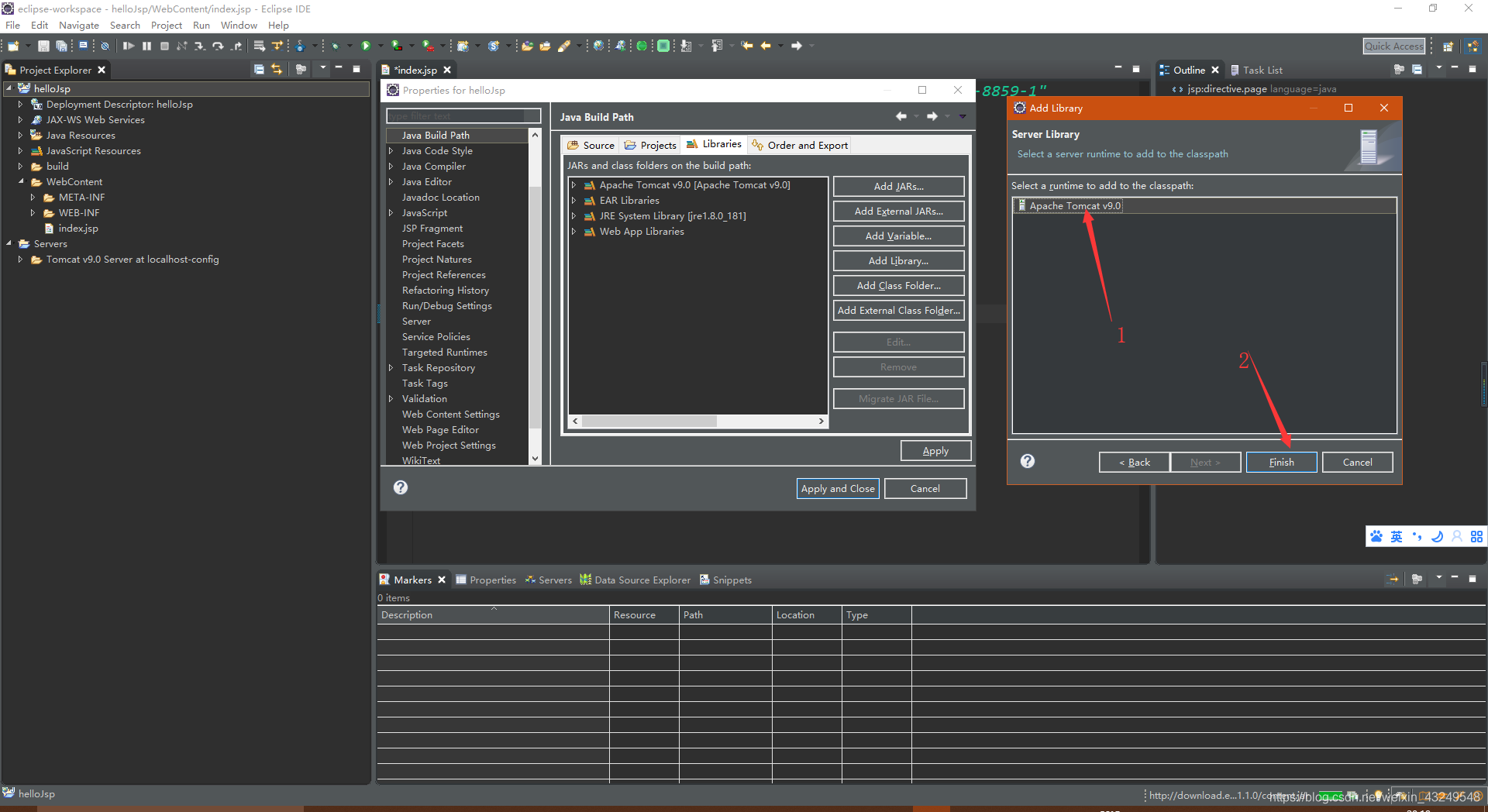Expand Apache Tomcat v9.0 library entry
Viewport: 1488px width, 812px height.
click(574, 185)
